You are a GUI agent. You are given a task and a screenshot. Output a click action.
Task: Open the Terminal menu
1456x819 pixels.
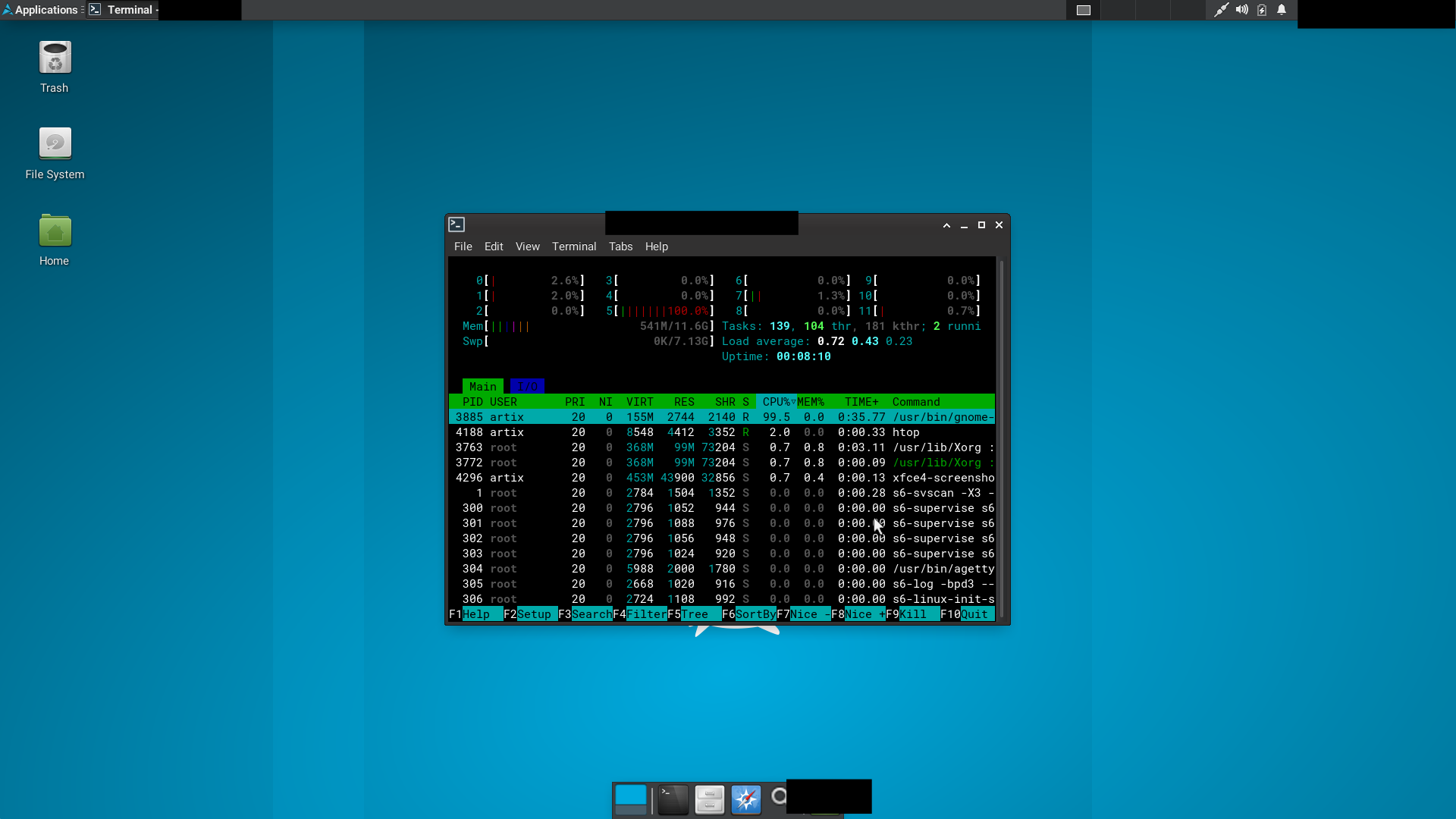574,246
